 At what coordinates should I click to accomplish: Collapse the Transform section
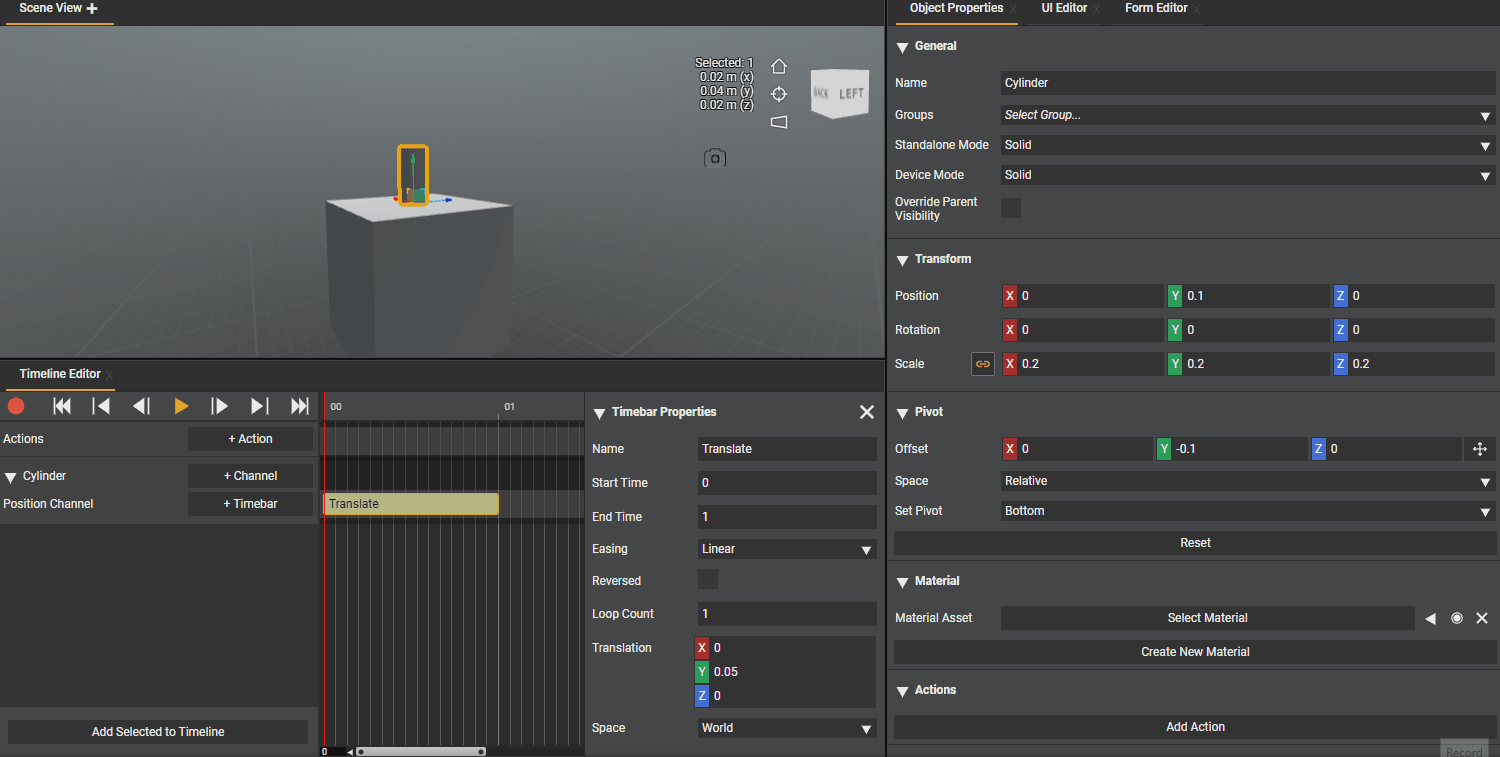pyautogui.click(x=903, y=260)
